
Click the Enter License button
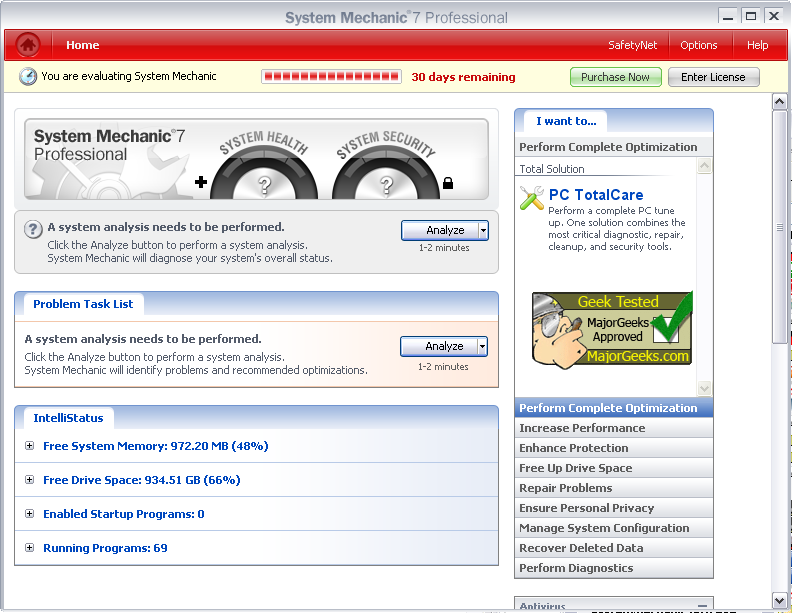713,77
